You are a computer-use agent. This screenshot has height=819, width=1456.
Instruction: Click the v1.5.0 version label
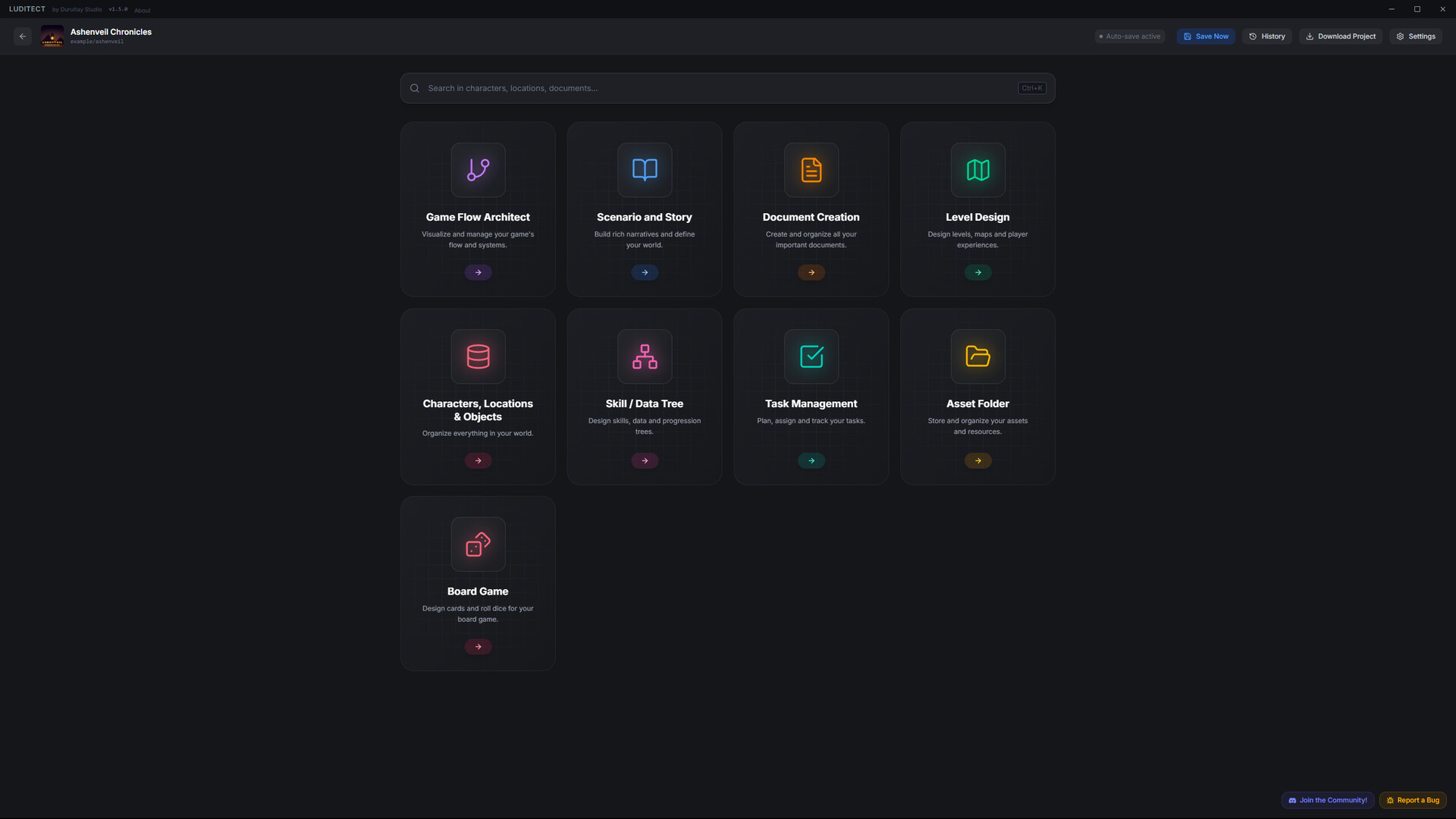tap(118, 10)
